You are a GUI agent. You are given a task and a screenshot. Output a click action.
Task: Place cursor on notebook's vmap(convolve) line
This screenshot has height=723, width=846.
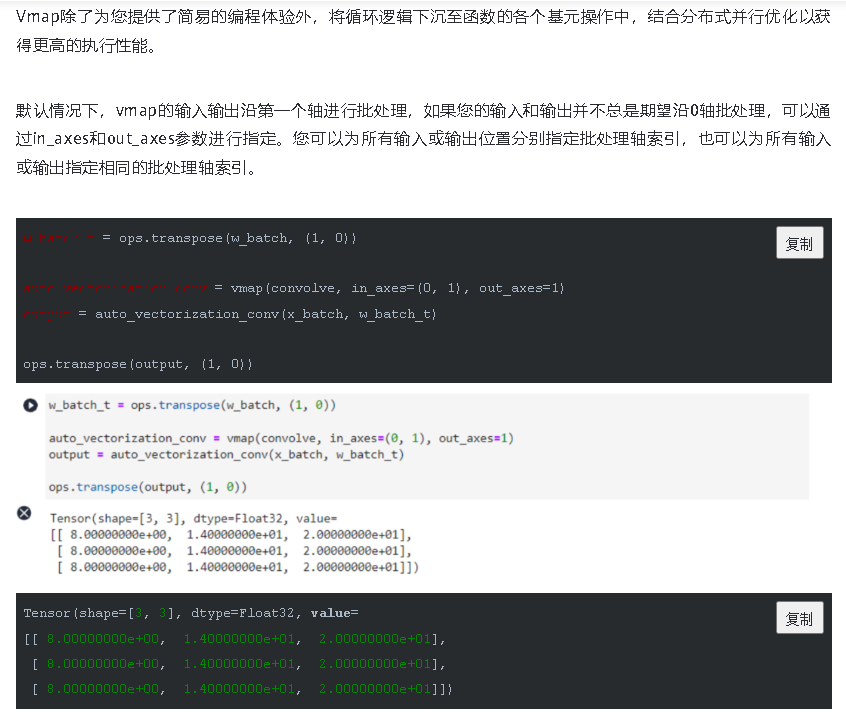point(280,438)
